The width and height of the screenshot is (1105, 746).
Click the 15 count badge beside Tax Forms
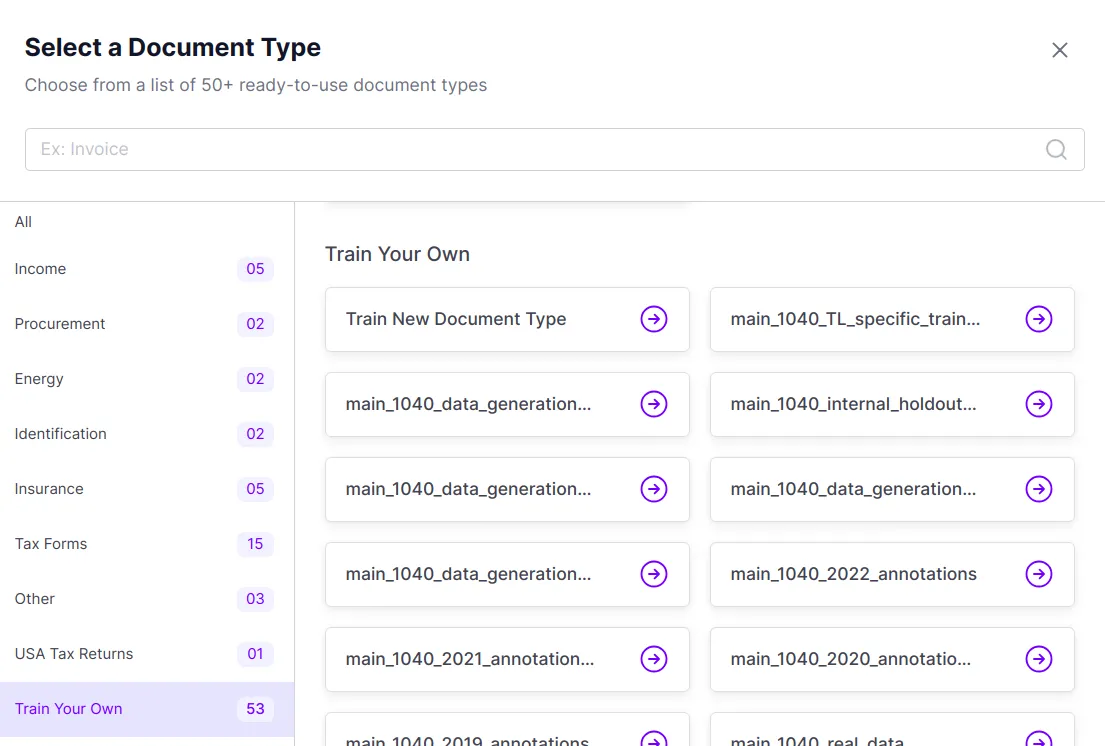255,544
